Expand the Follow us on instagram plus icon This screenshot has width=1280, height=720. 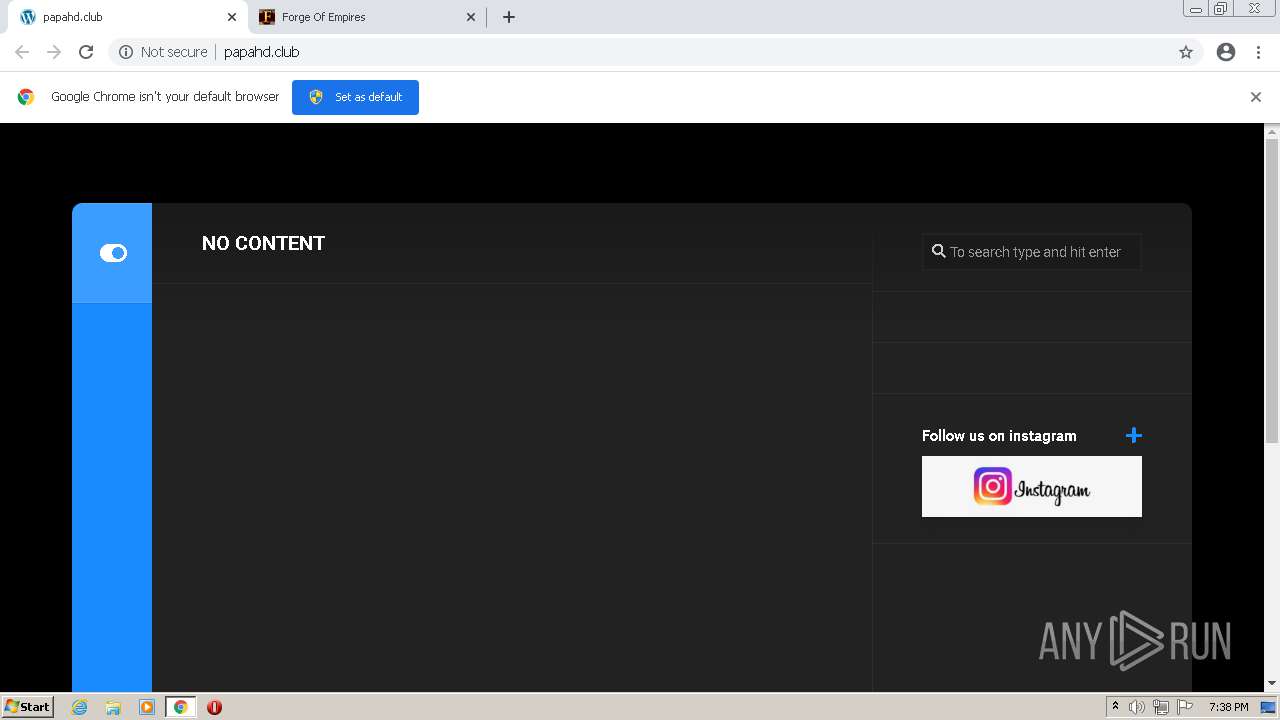coord(1133,435)
